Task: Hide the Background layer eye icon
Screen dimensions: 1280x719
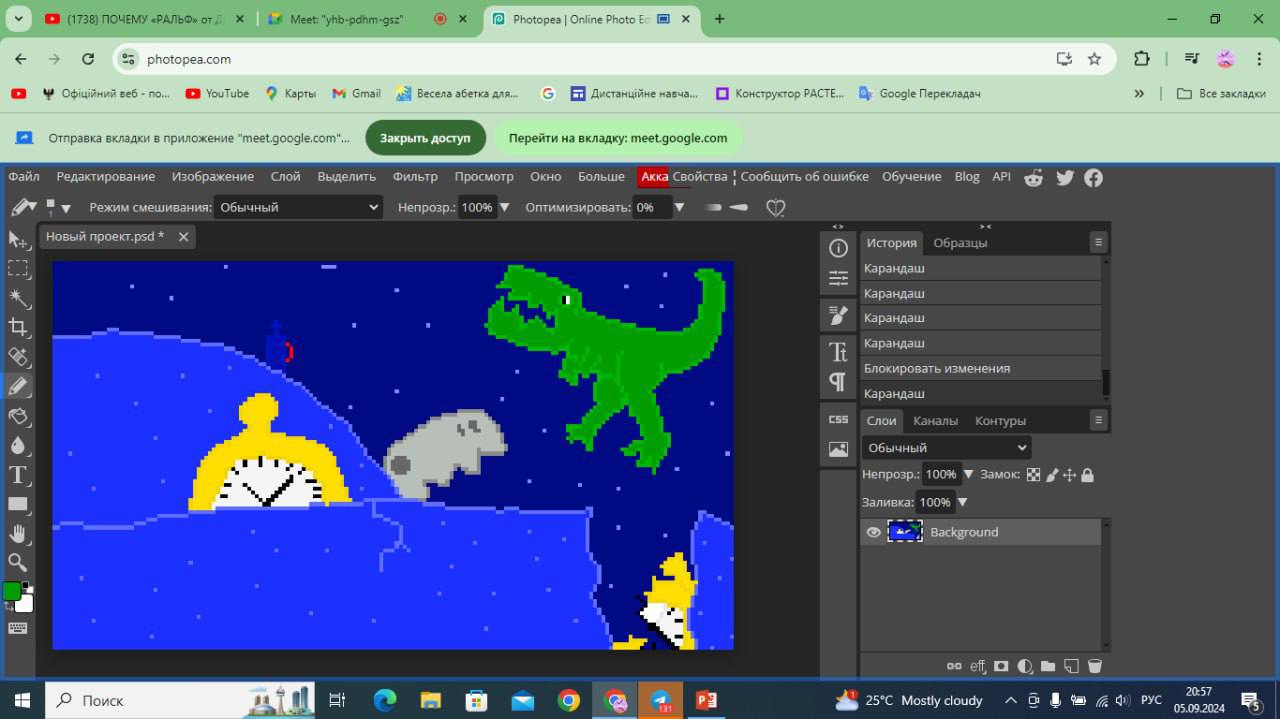Action: [873, 532]
